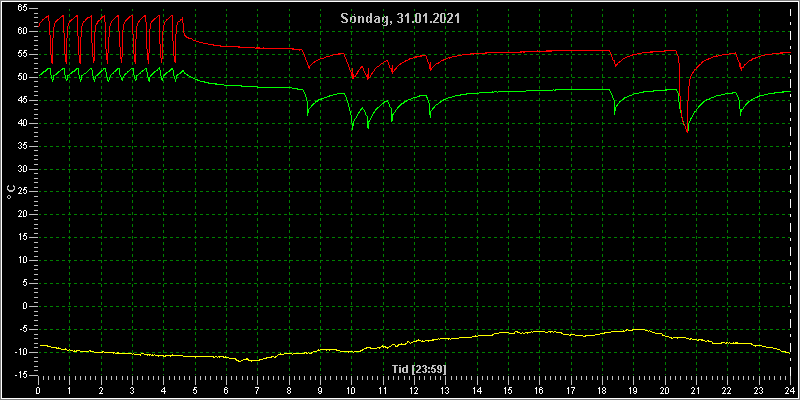Click hour 12 on the time axis
The height and width of the screenshot is (400, 800).
coord(414,391)
